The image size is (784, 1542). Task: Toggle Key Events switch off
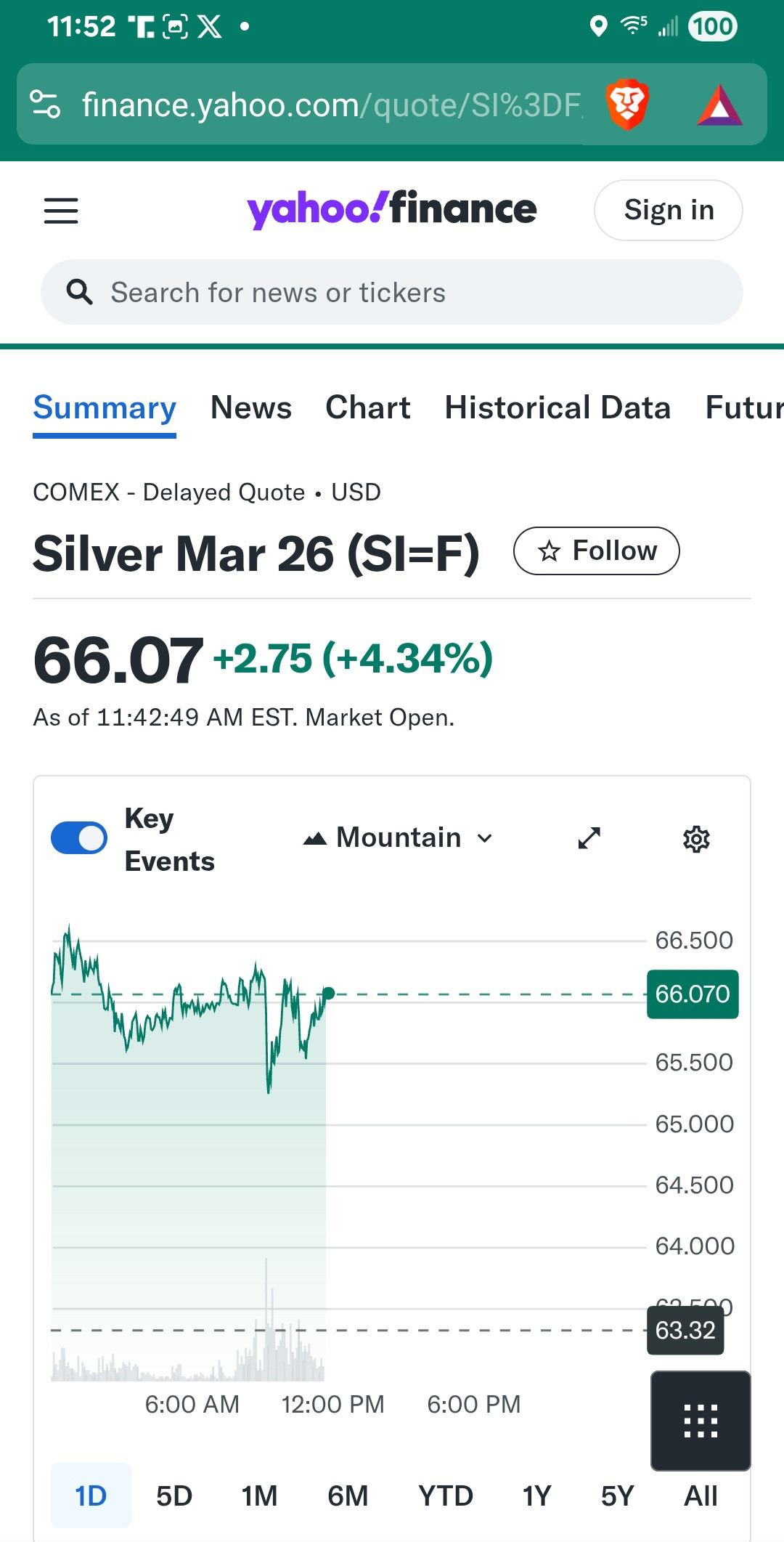pos(79,838)
